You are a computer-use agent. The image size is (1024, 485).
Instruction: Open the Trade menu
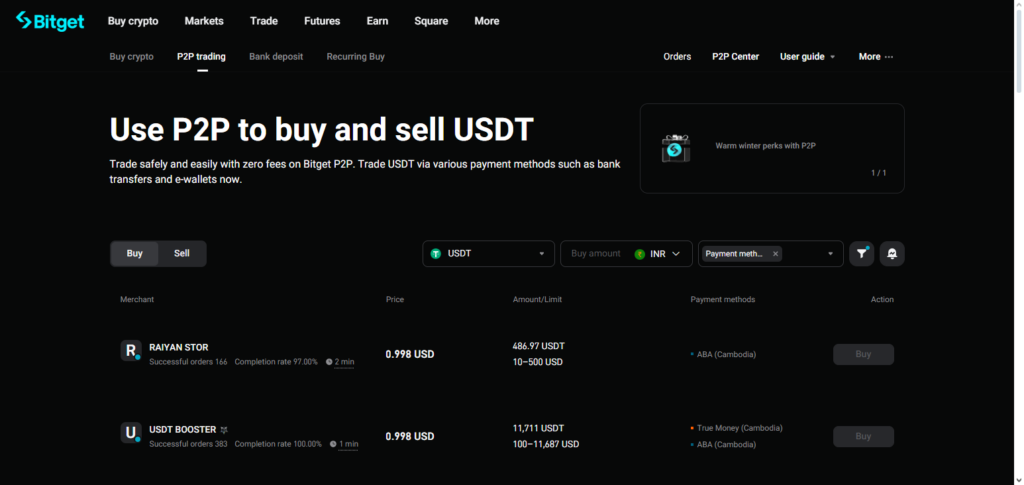[264, 21]
